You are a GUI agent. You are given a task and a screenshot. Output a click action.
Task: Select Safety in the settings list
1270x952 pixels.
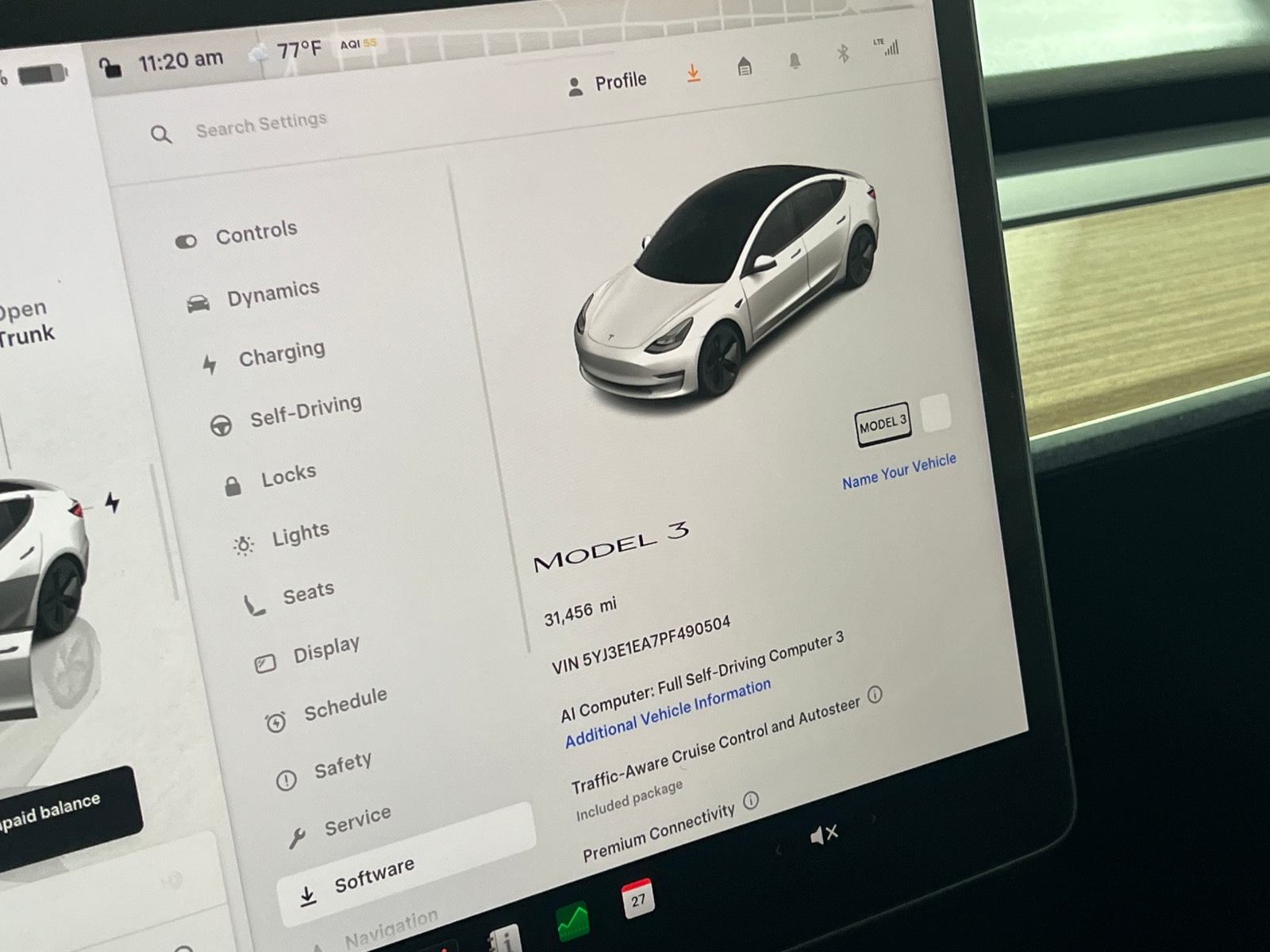click(x=324, y=770)
